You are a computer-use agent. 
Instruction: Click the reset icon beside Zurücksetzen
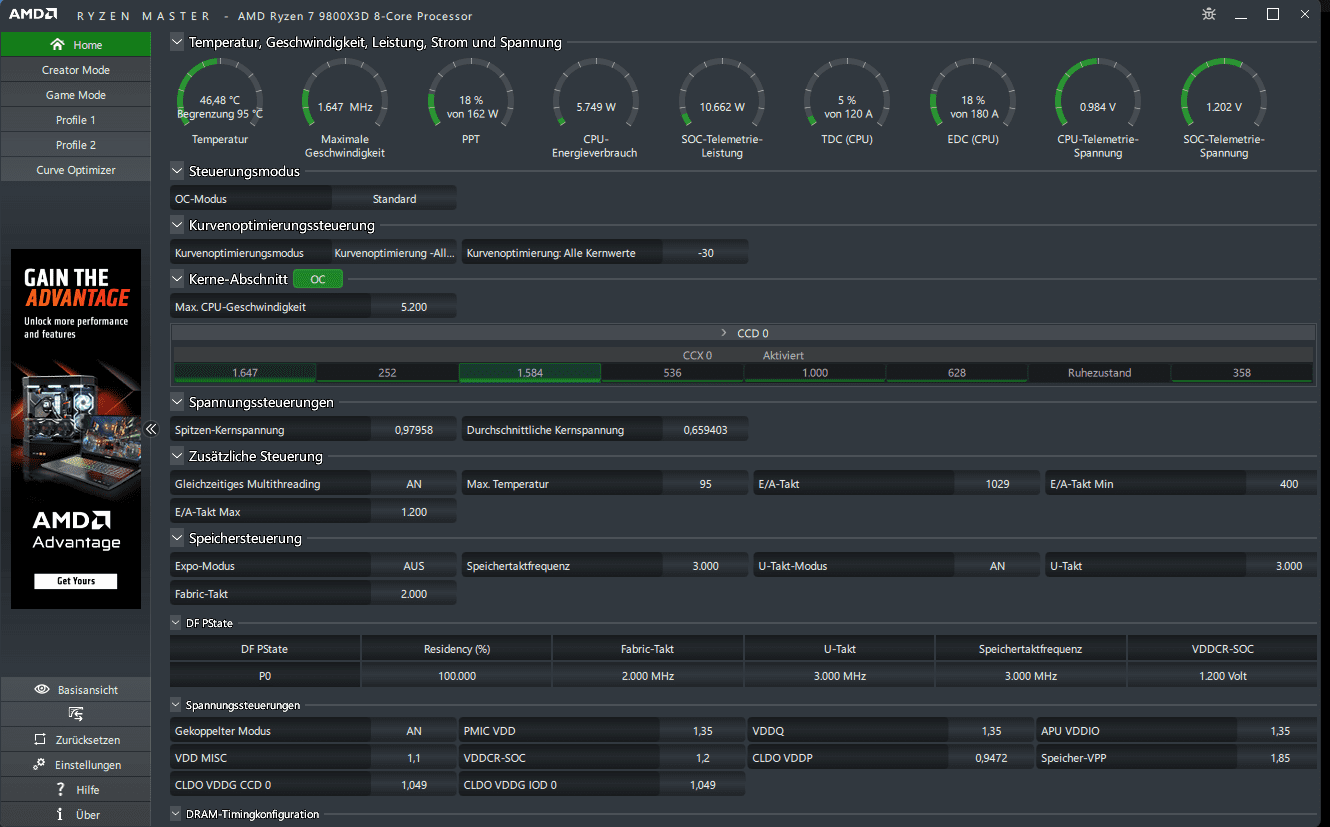point(40,740)
